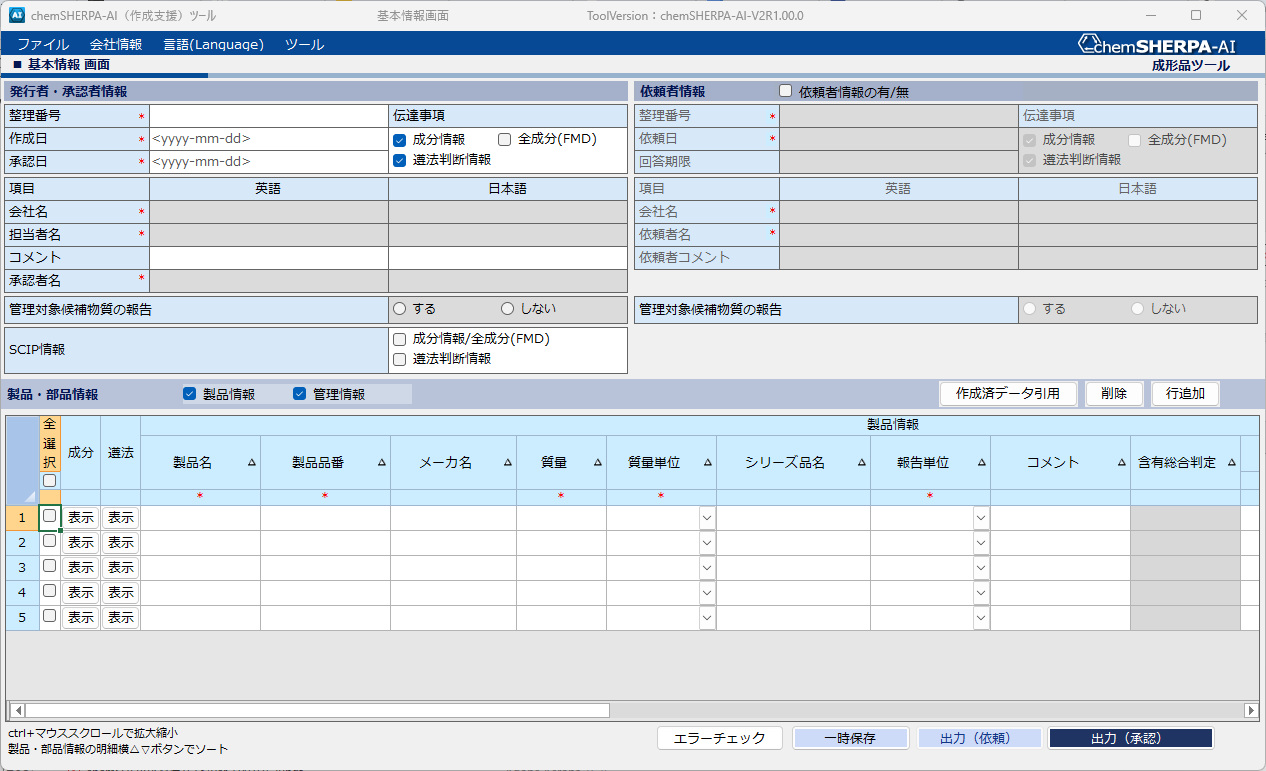This screenshot has height=771, width=1266.
Task: Click the 製品品番 cell in row 2
Action: (326, 543)
